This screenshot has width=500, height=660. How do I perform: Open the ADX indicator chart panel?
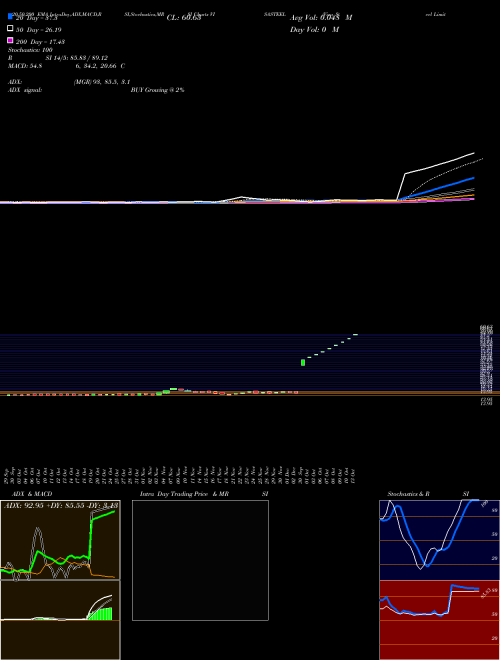pyautogui.click(x=60, y=540)
